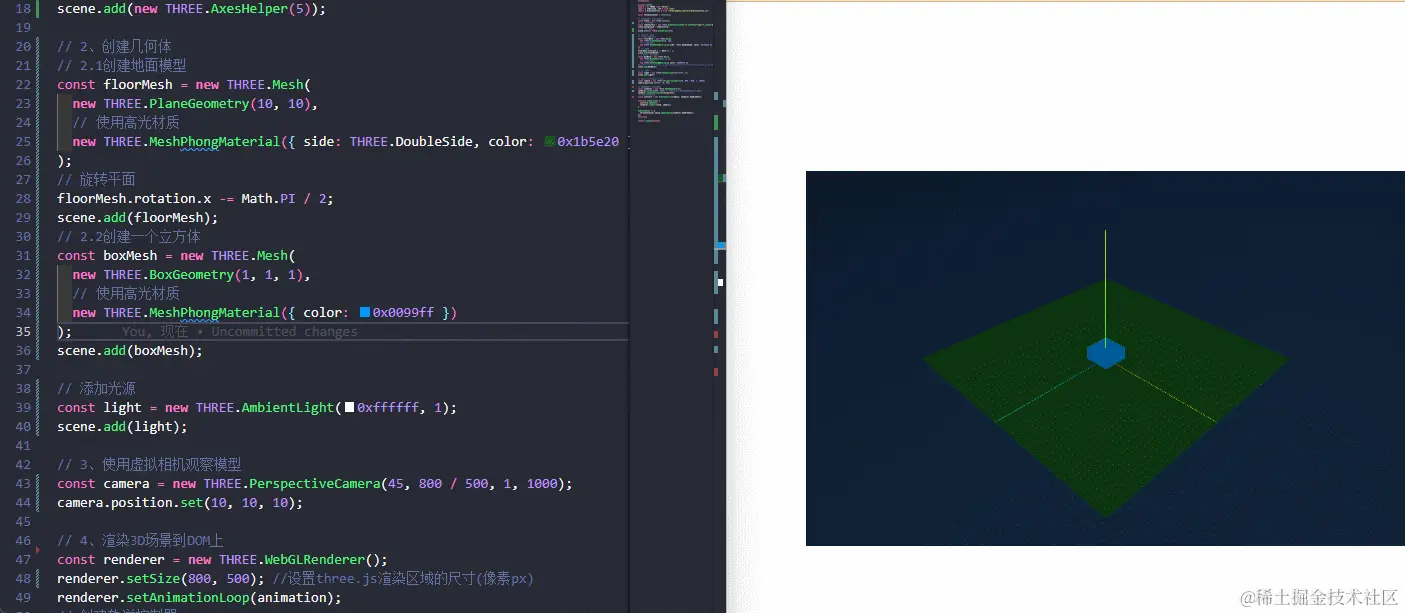Click the 'Uncommitted changes' blame annotation
Viewport: 1405px width, 613px height.
(x=284, y=332)
